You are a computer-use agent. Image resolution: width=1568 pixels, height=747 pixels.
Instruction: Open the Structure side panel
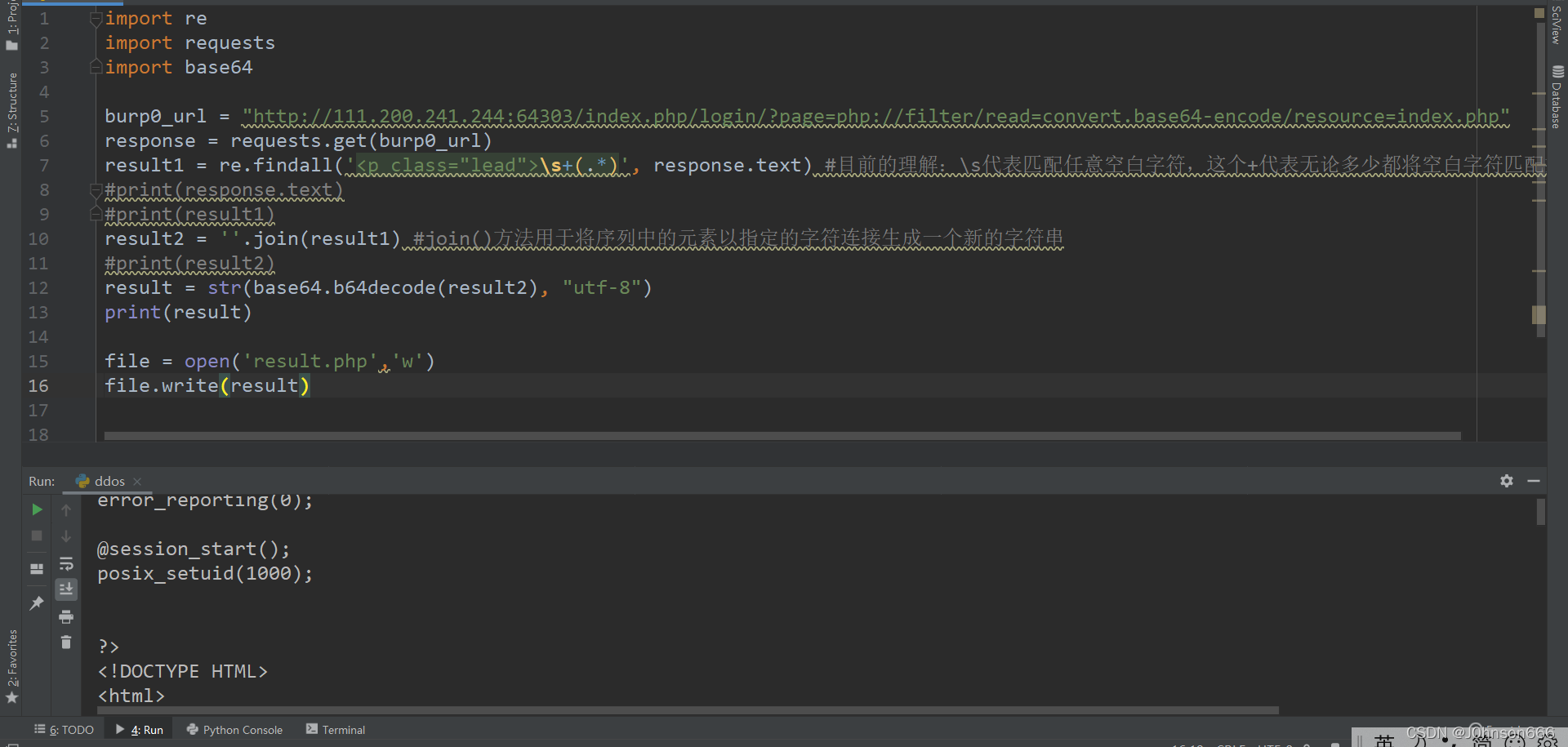pyautogui.click(x=11, y=109)
